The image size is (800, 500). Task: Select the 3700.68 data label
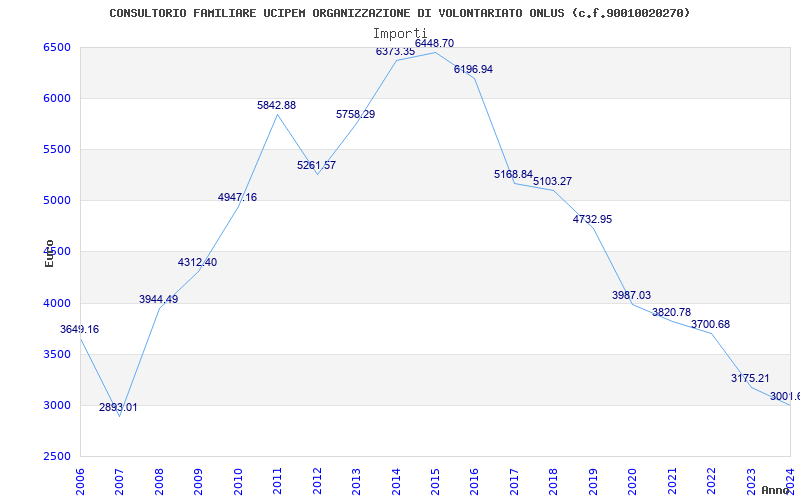[x=710, y=324]
